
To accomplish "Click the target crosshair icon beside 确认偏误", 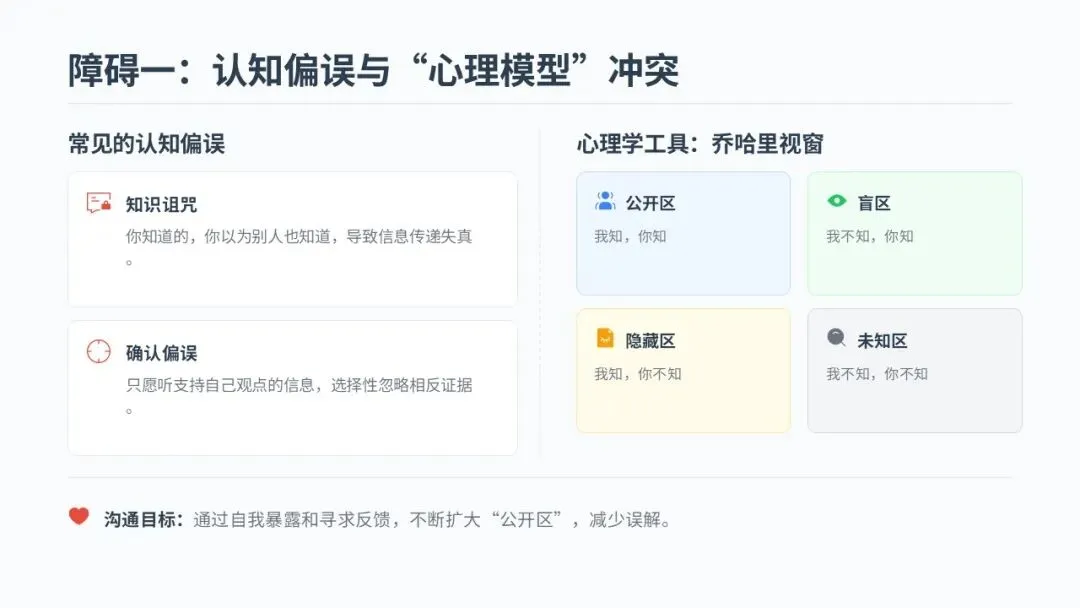I will tap(98, 351).
